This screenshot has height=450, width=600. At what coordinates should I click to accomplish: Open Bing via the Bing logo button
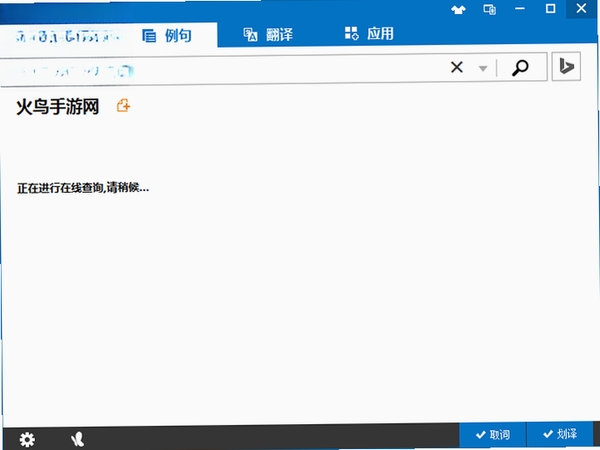pyautogui.click(x=566, y=66)
